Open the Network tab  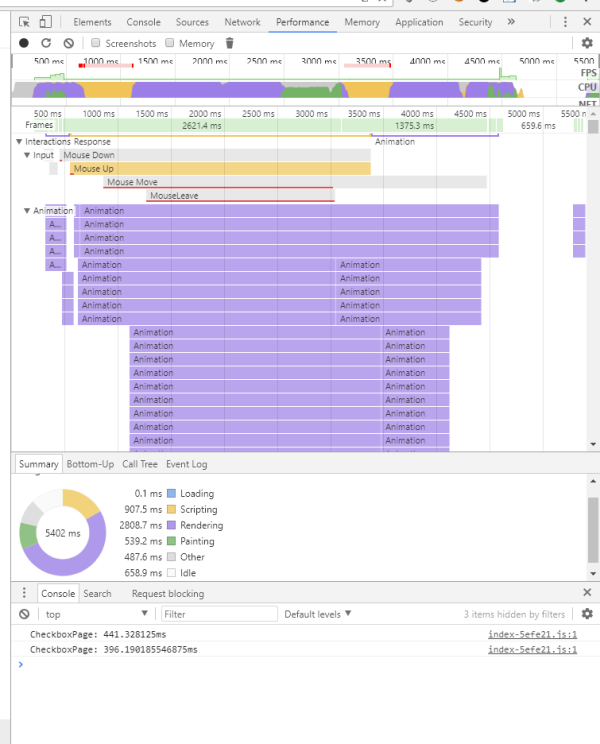[242, 22]
